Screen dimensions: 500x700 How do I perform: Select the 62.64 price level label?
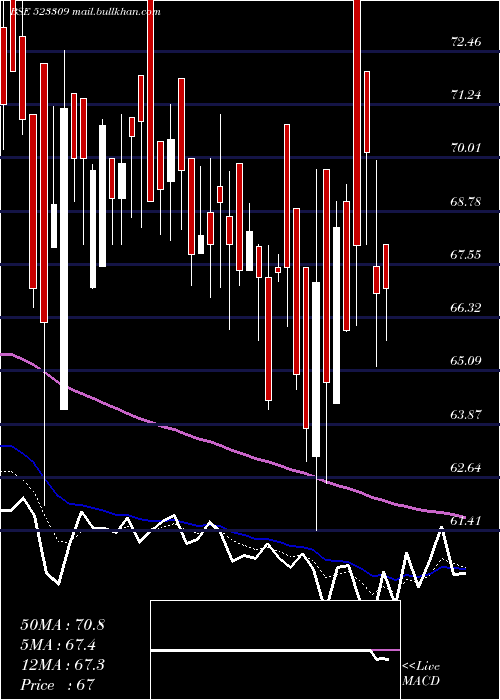[467, 468]
